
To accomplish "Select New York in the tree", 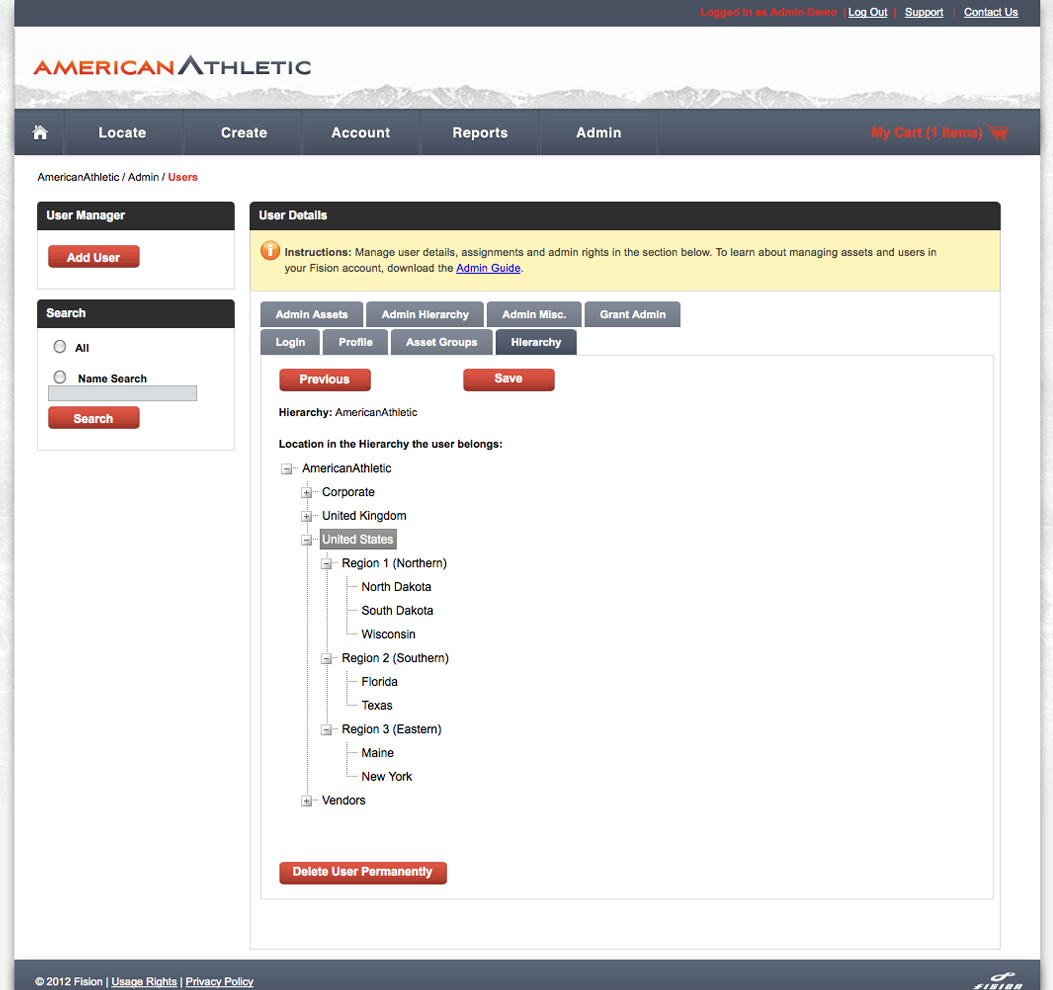I will tap(387, 777).
